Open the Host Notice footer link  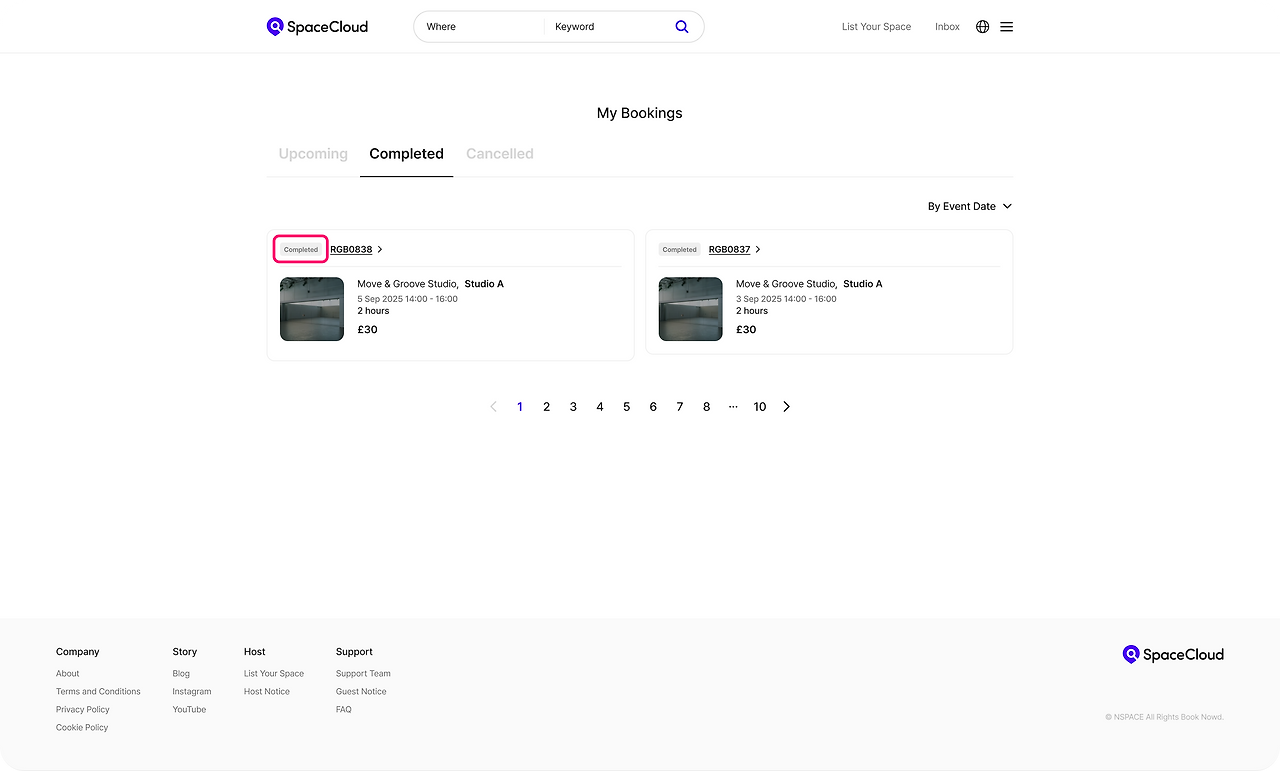pyautogui.click(x=267, y=692)
